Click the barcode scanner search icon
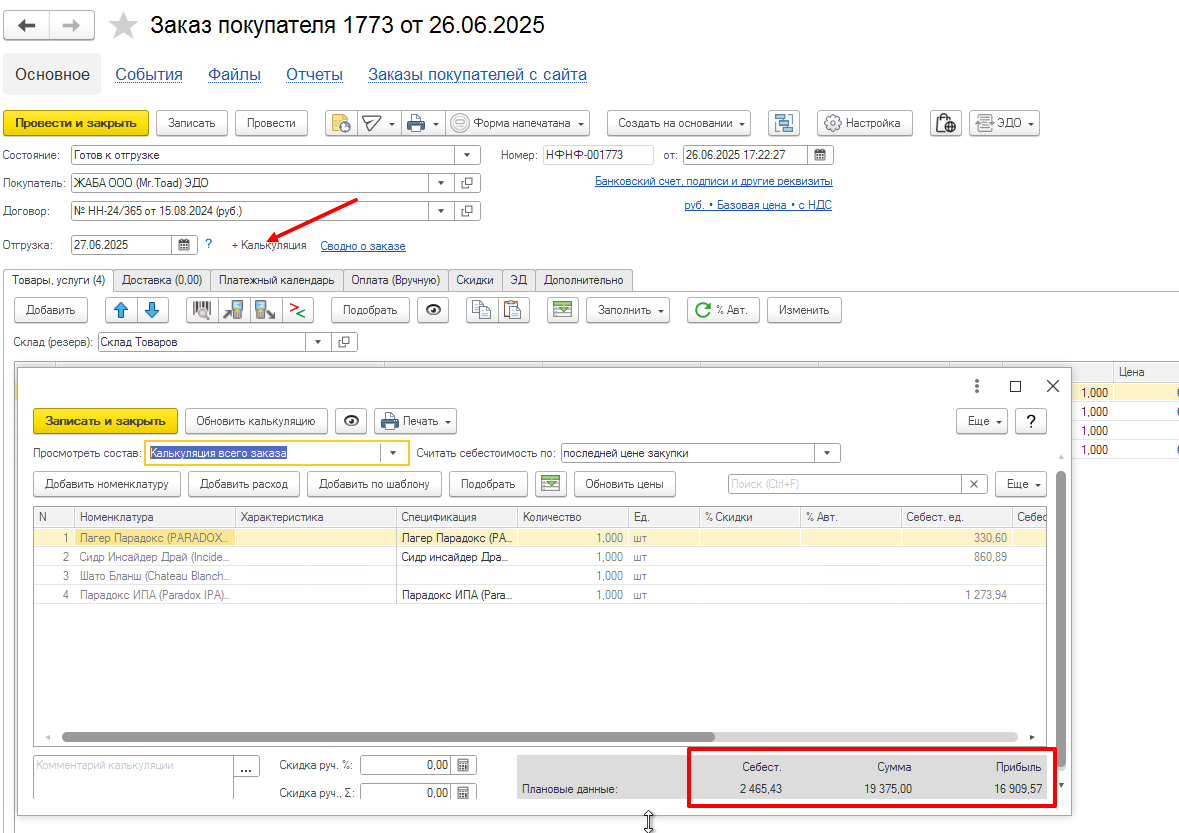1179x833 pixels. click(202, 310)
